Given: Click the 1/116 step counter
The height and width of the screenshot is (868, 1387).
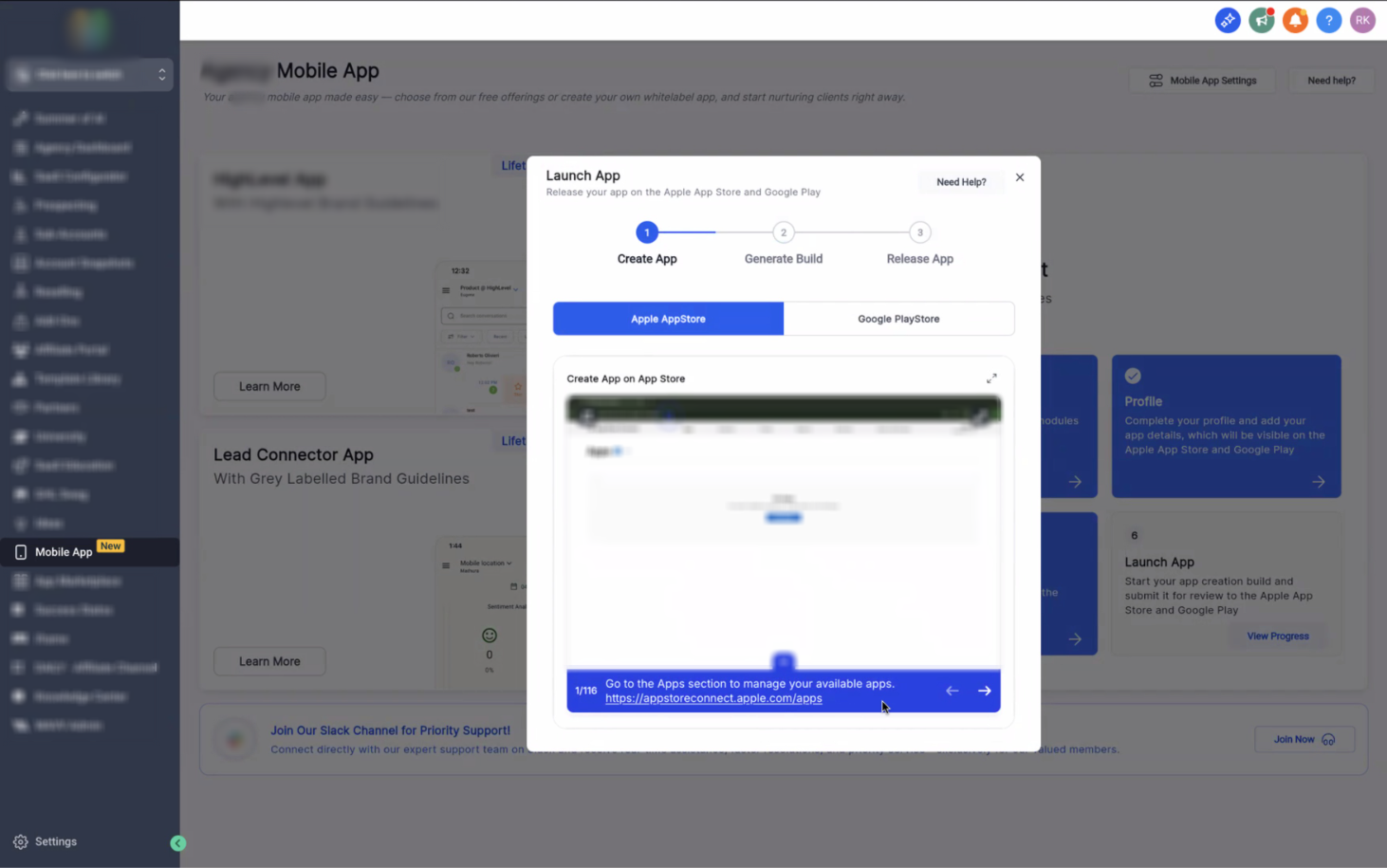Looking at the screenshot, I should 586,691.
